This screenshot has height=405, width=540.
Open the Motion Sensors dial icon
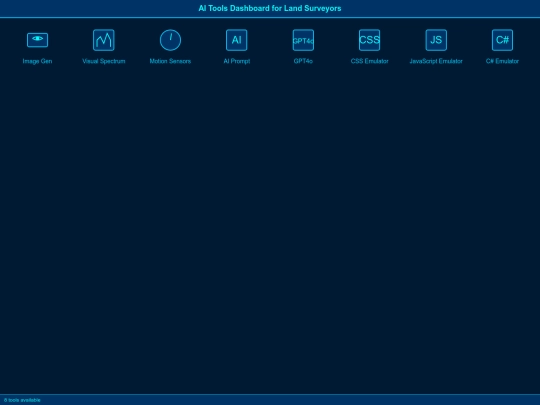coord(170,40)
